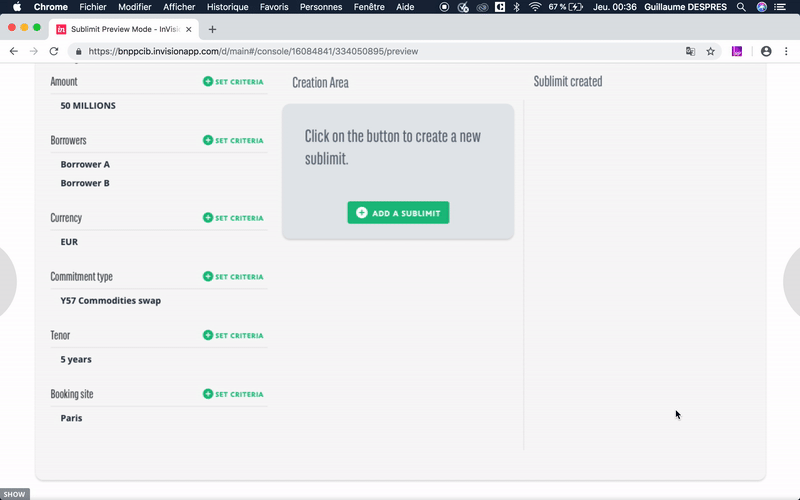Screen dimensions: 800x500
Task: Click the Y57 Commodities swap value
Action: [111, 301]
